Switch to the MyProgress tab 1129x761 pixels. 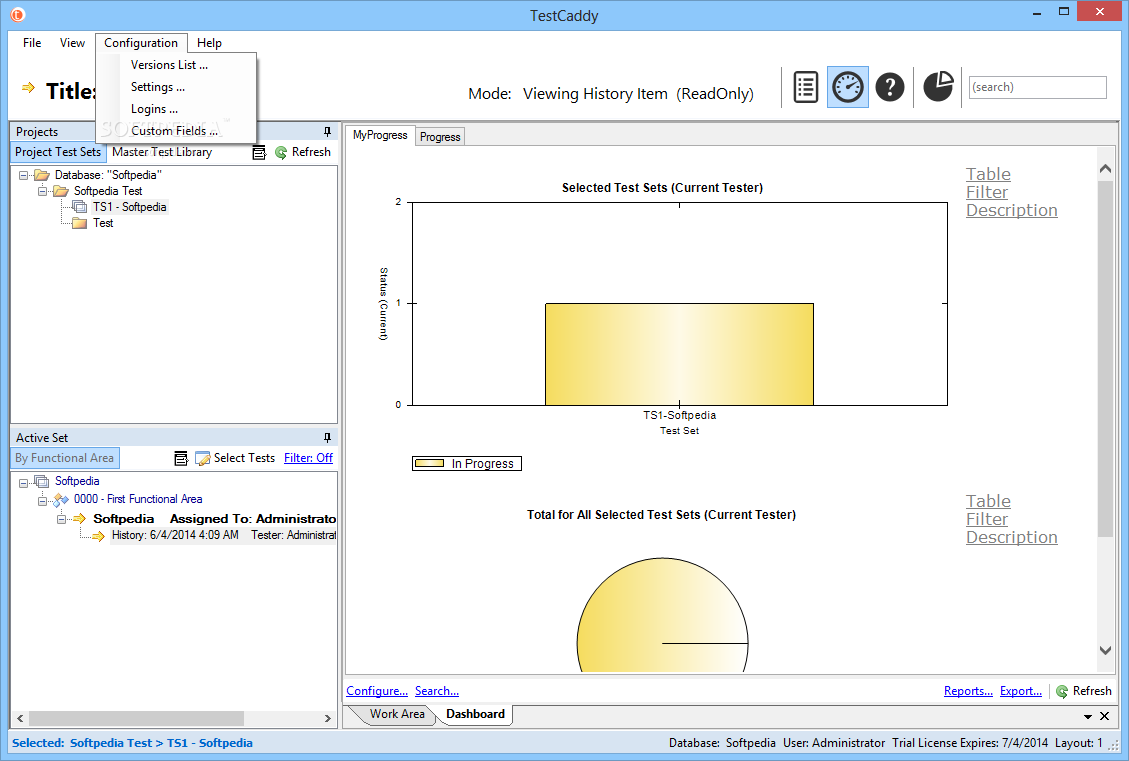(x=380, y=135)
